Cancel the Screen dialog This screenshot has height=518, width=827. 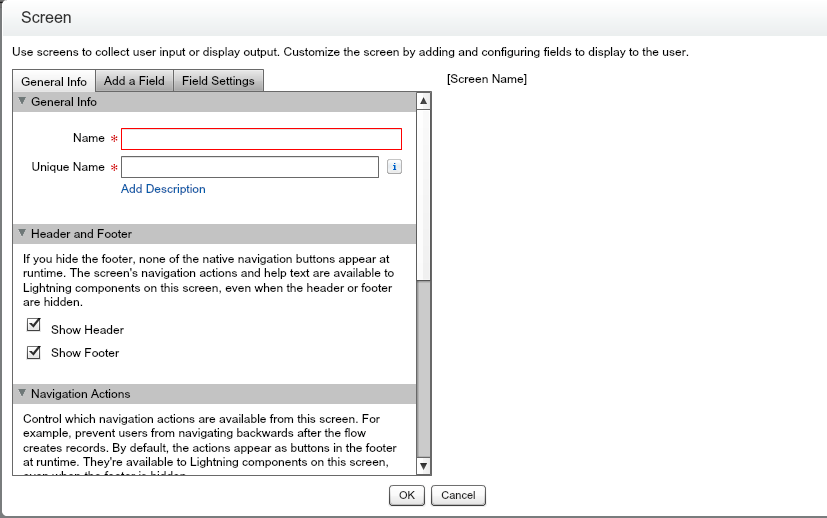click(458, 495)
